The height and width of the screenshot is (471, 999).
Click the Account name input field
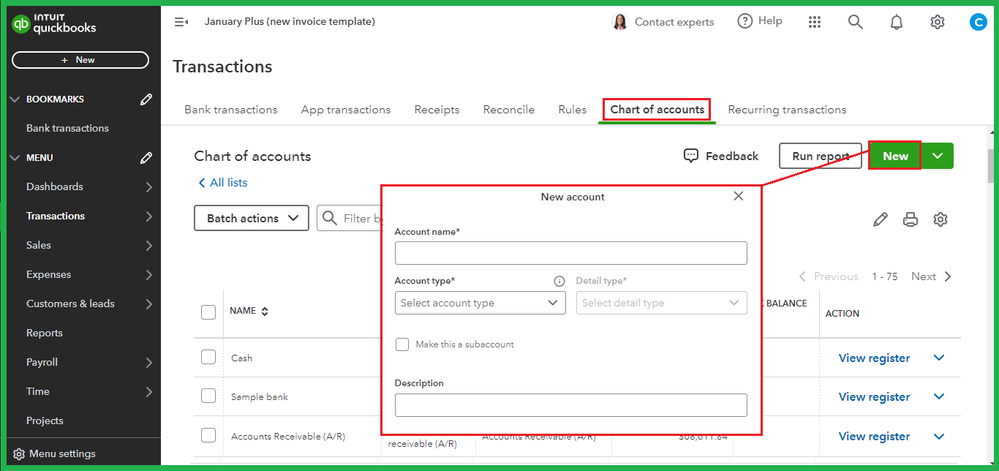(x=571, y=253)
